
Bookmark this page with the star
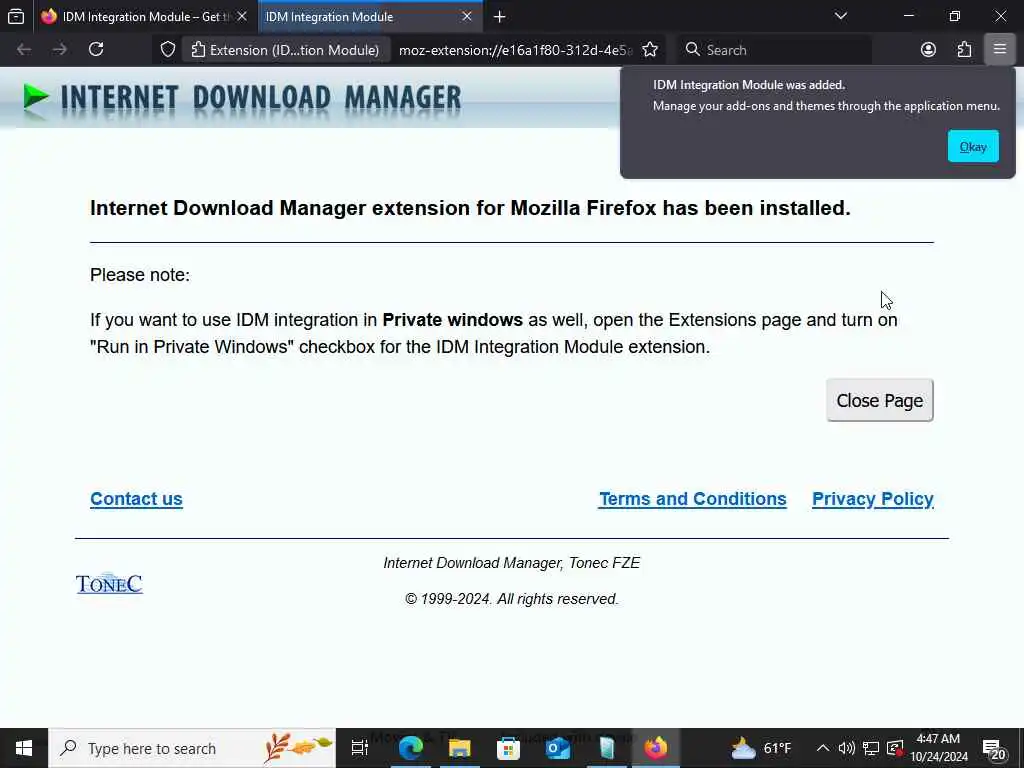click(x=650, y=50)
